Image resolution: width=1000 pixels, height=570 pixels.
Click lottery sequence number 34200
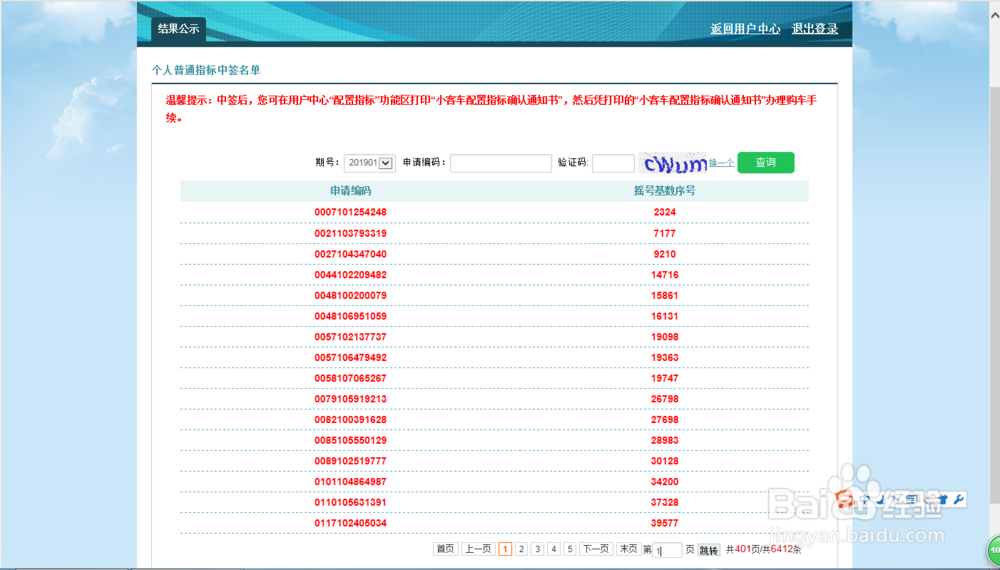coord(665,482)
